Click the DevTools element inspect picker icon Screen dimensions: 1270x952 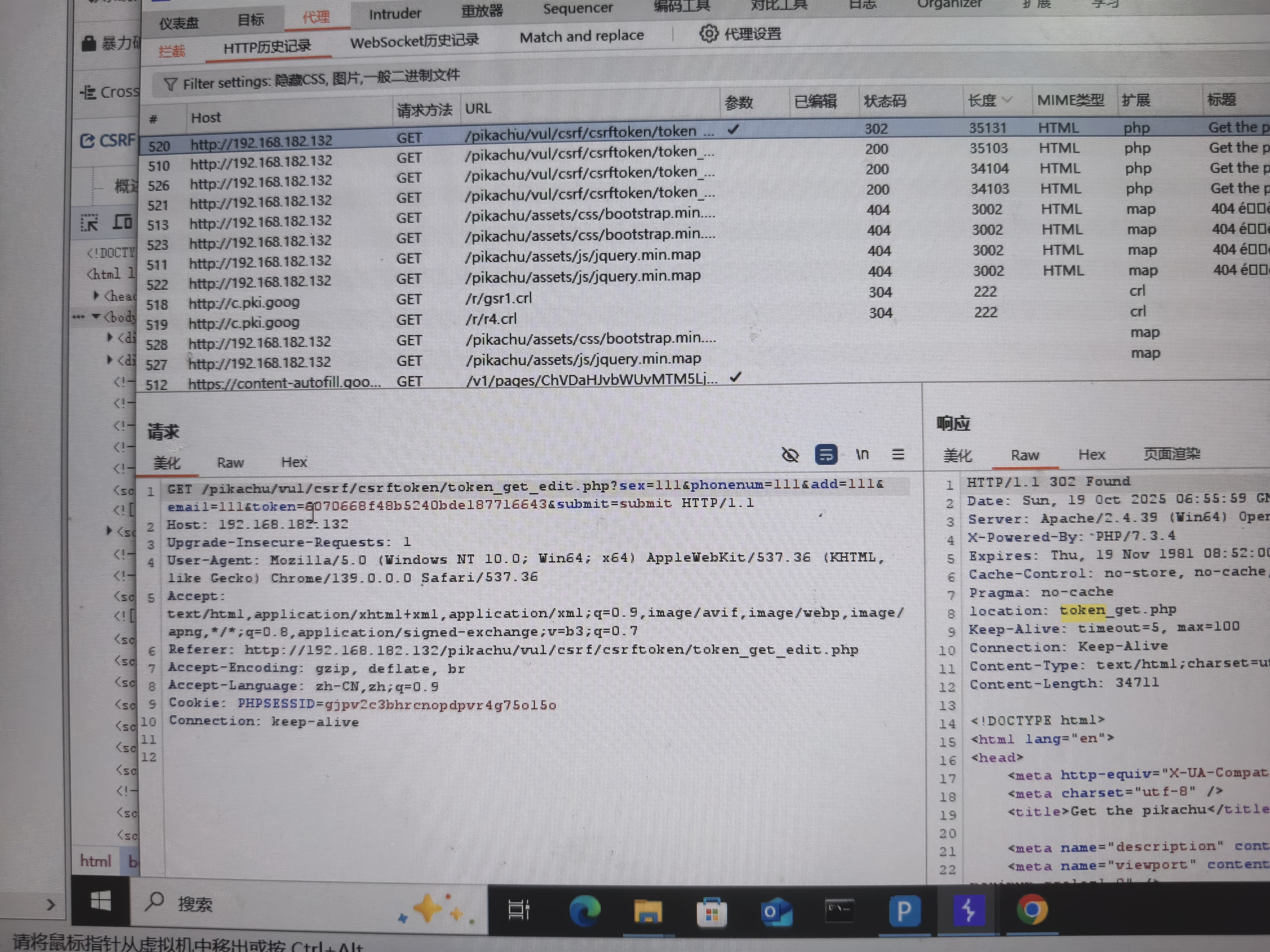(89, 223)
